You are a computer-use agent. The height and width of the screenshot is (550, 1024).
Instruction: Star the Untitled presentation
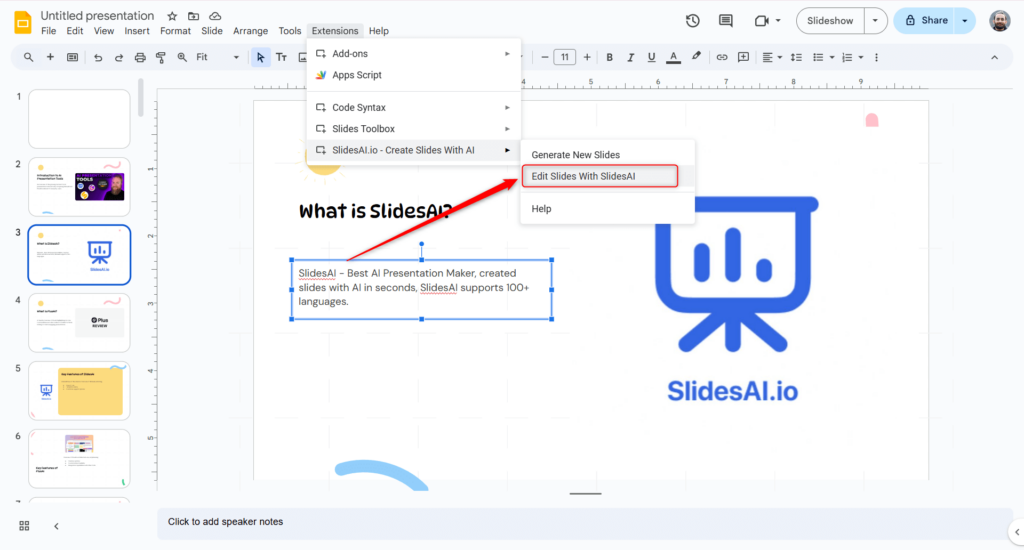point(172,16)
